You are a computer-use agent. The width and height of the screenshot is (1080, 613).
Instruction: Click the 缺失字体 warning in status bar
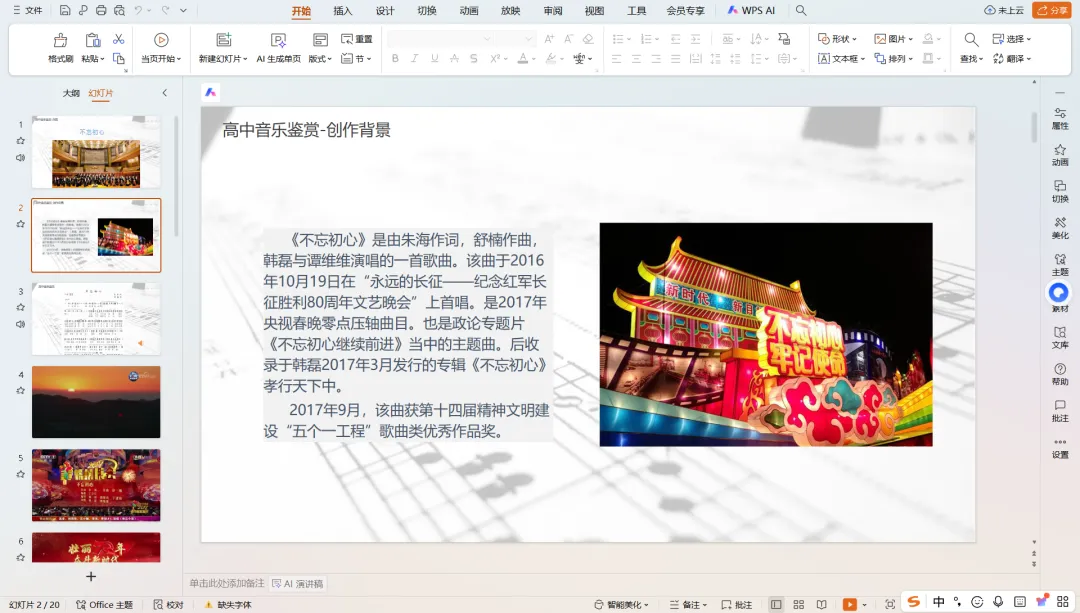(228, 604)
